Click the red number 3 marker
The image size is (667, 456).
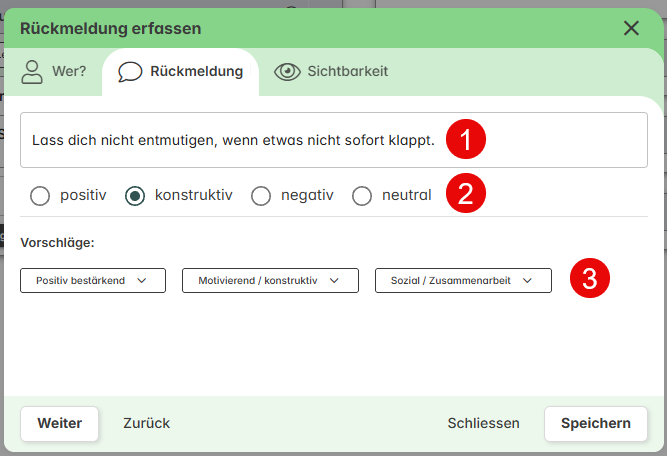[x=590, y=278]
